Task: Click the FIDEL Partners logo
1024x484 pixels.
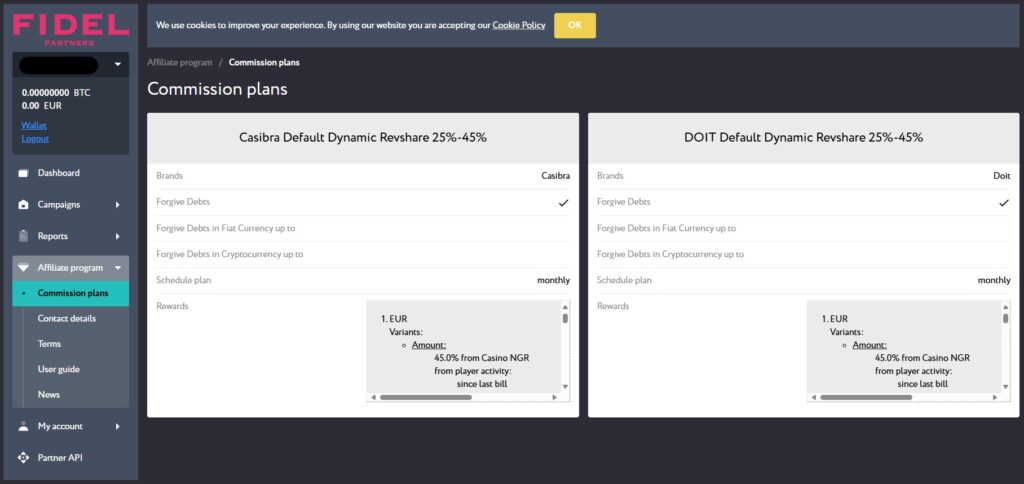Action: click(71, 29)
